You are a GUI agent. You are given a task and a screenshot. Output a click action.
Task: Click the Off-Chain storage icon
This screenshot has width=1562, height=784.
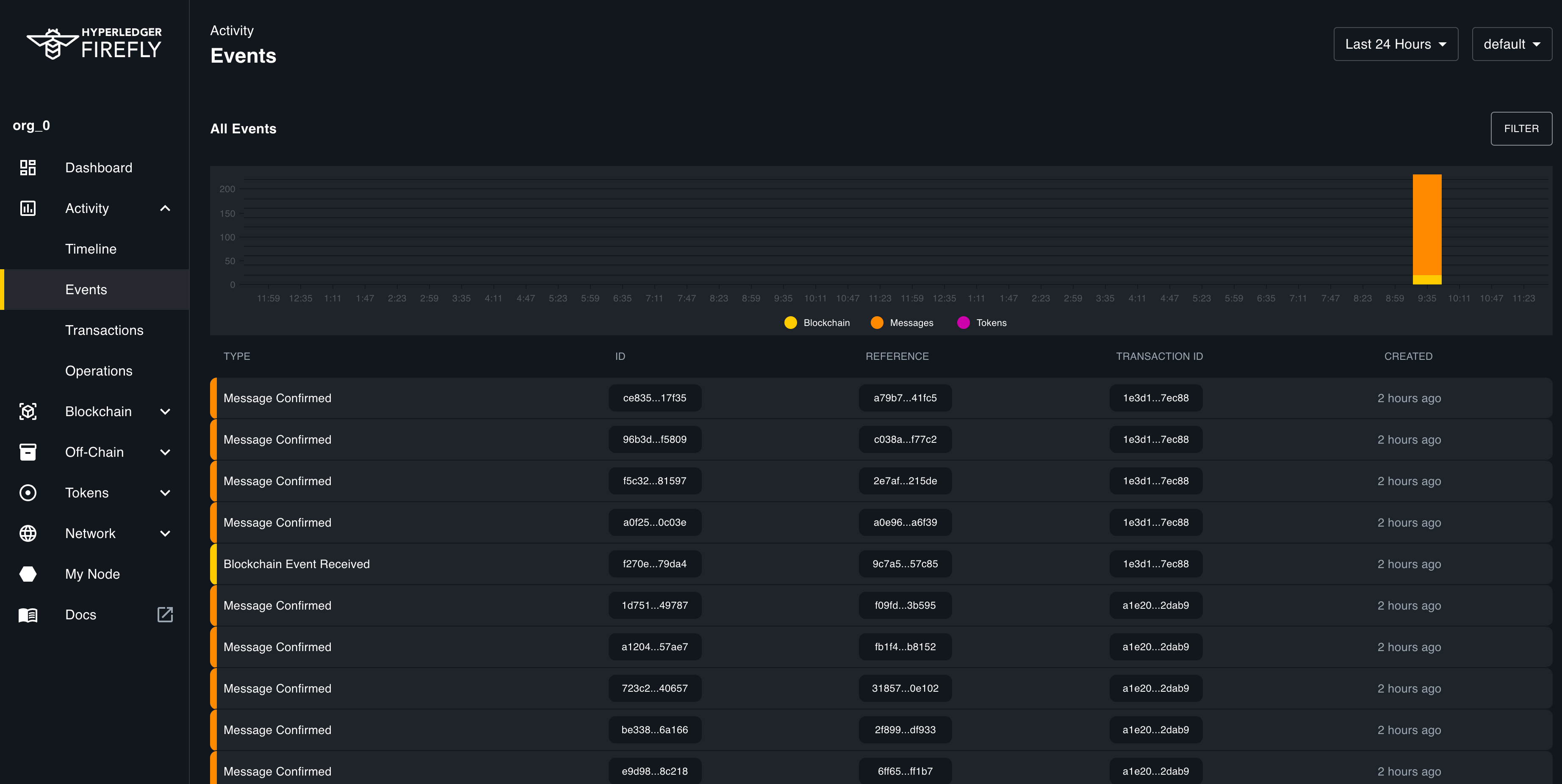(x=27, y=452)
